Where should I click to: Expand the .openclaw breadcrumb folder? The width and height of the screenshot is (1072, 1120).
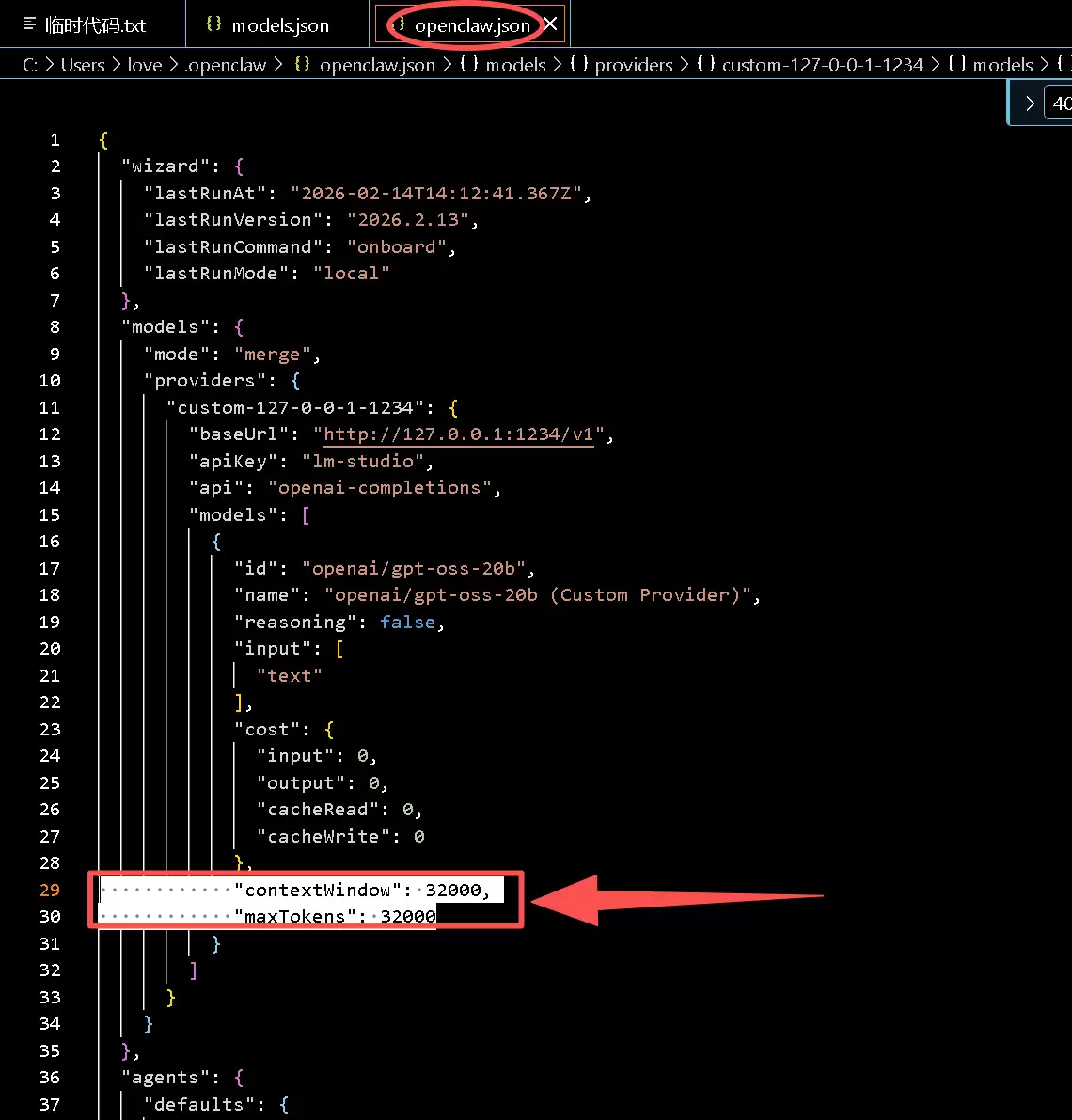(x=226, y=65)
